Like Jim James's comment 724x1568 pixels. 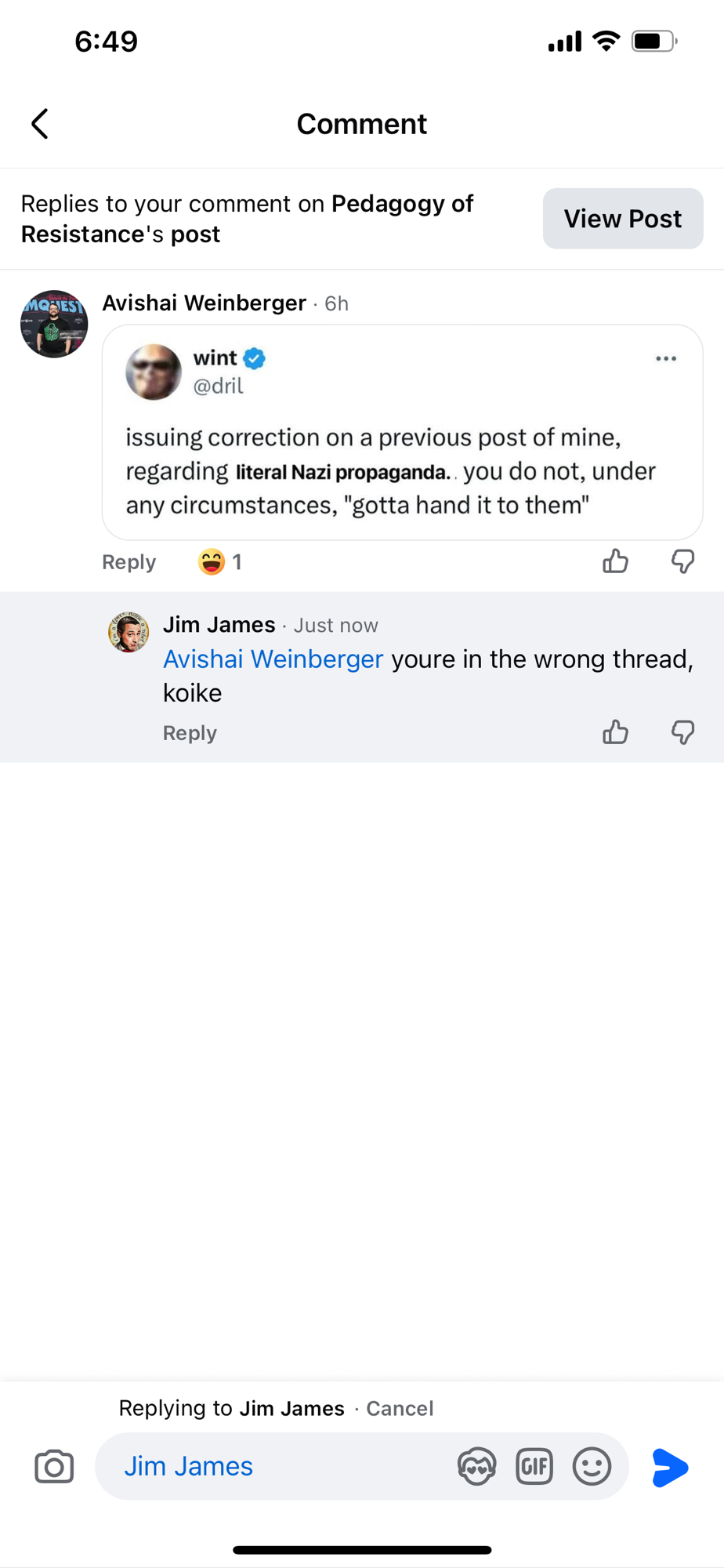coord(615,732)
